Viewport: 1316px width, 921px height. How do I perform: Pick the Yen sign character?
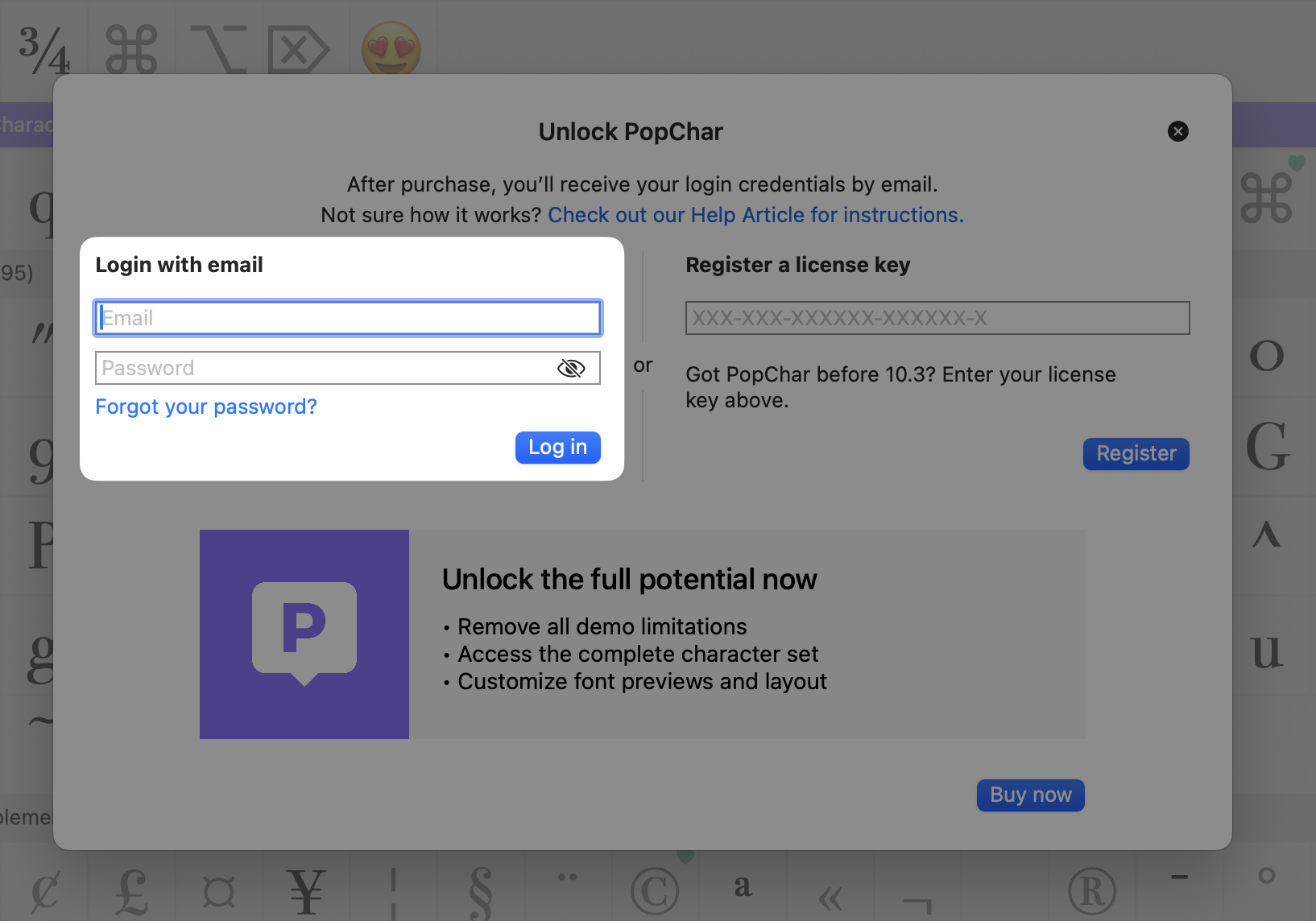click(306, 891)
